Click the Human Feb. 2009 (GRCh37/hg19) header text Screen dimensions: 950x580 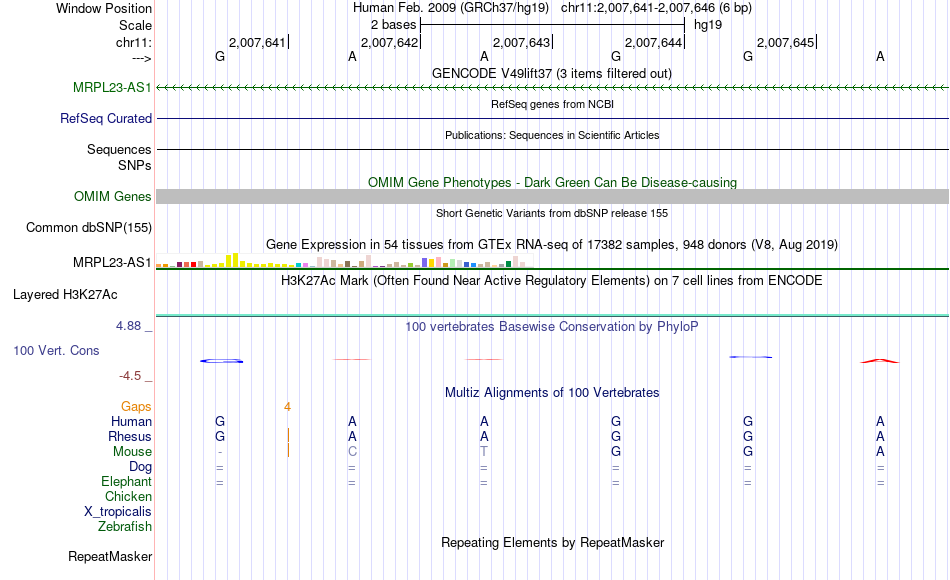tap(451, 8)
